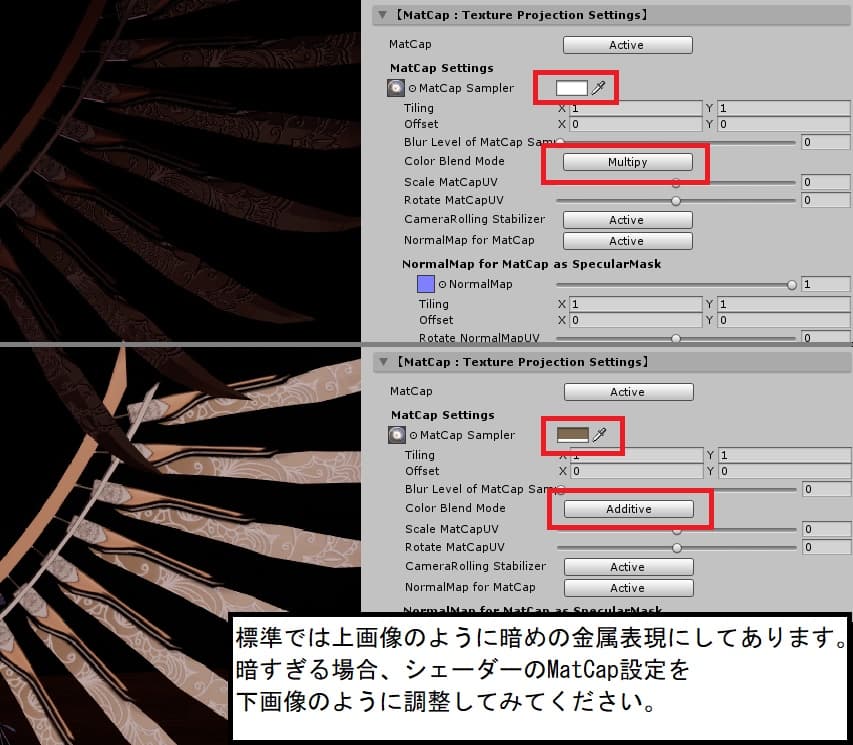Viewport: 853px width, 745px height.
Task: Toggle CameraRolling Stabilizer Active in lower panel
Action: 628,567
